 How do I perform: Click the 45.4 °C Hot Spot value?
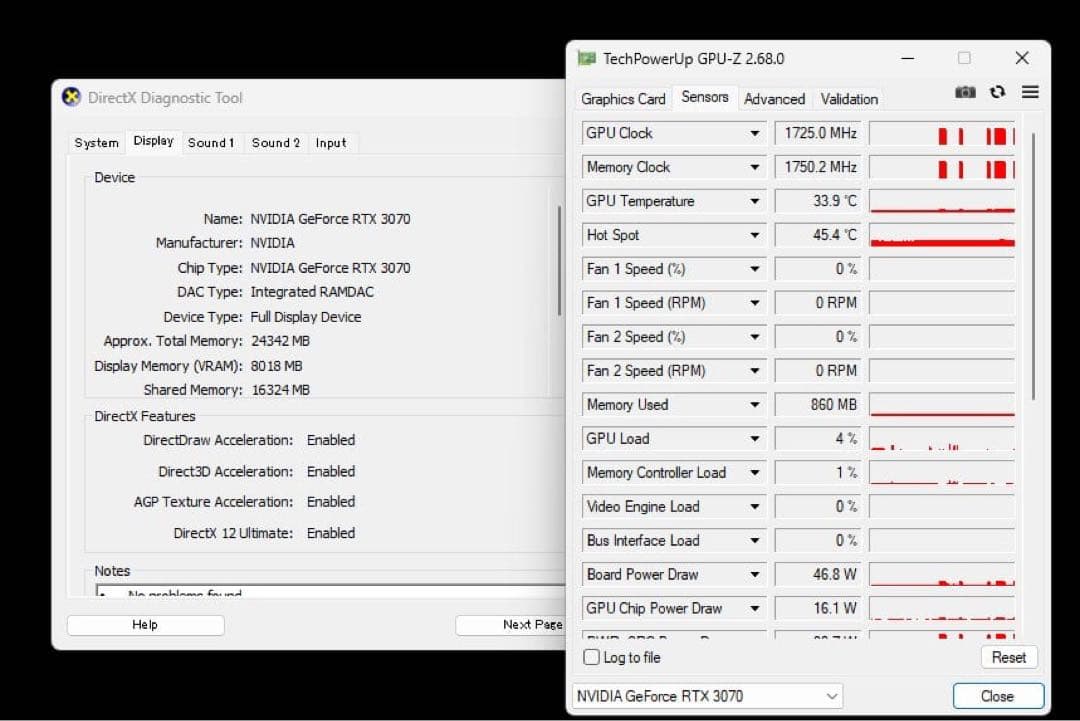818,235
